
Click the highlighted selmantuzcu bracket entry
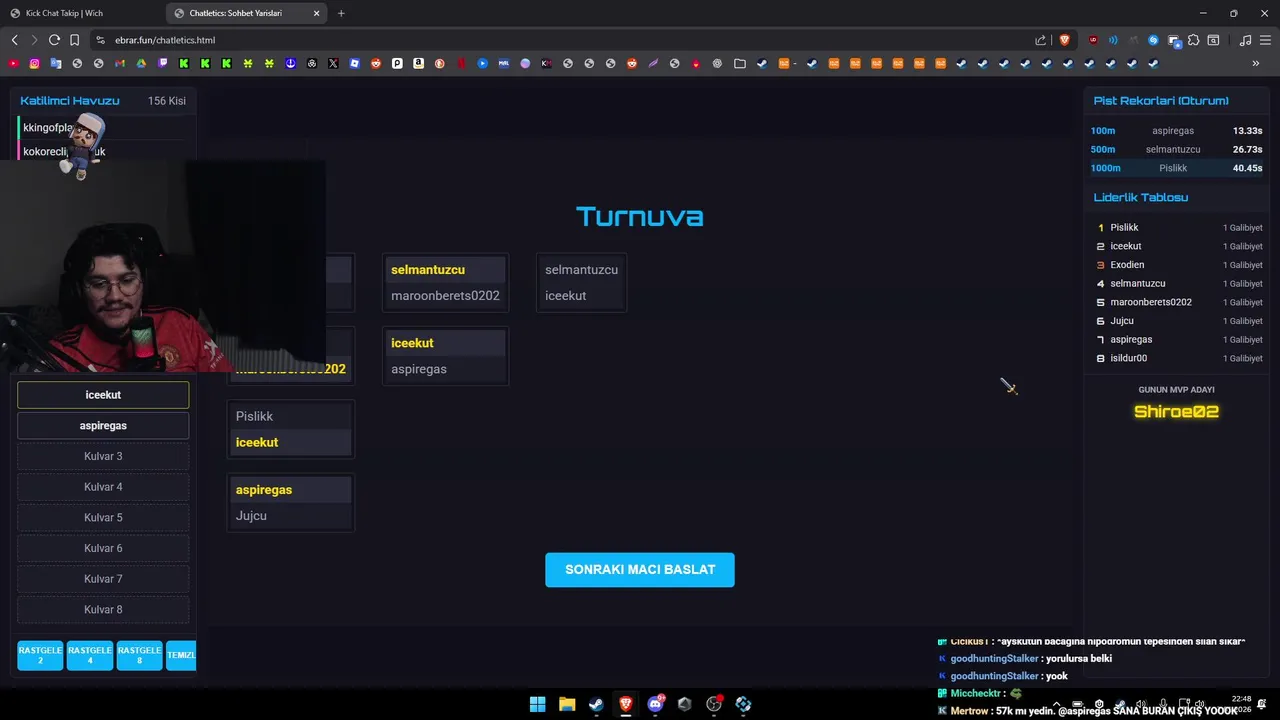pyautogui.click(x=445, y=270)
